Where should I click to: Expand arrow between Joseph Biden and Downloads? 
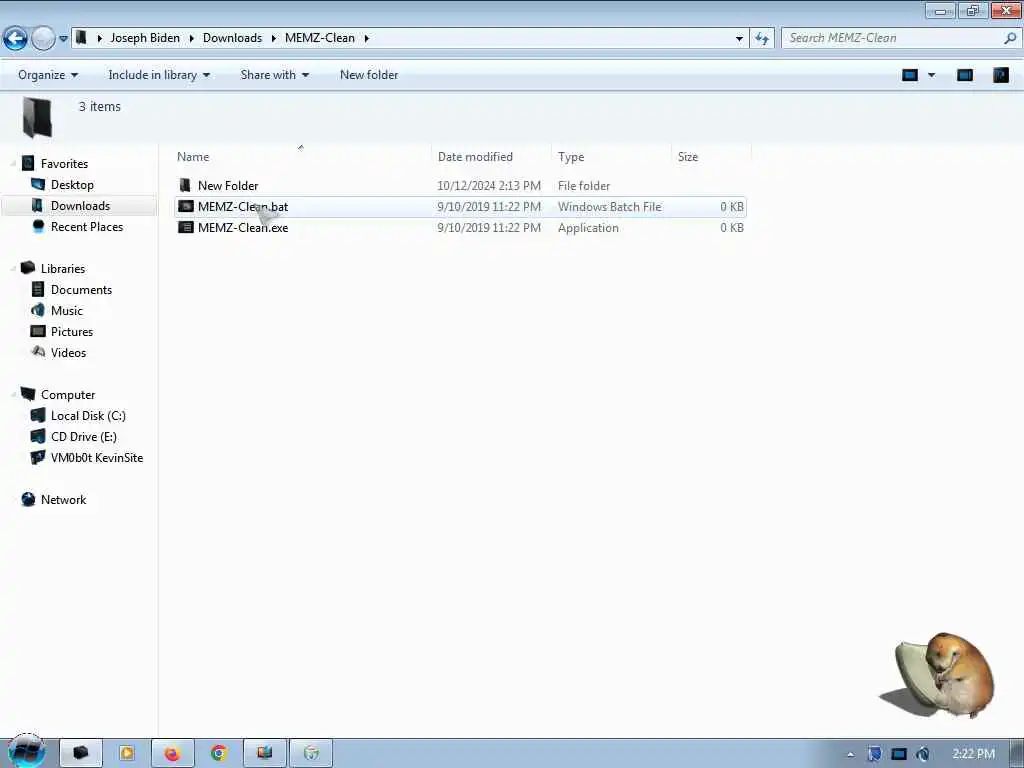click(191, 39)
